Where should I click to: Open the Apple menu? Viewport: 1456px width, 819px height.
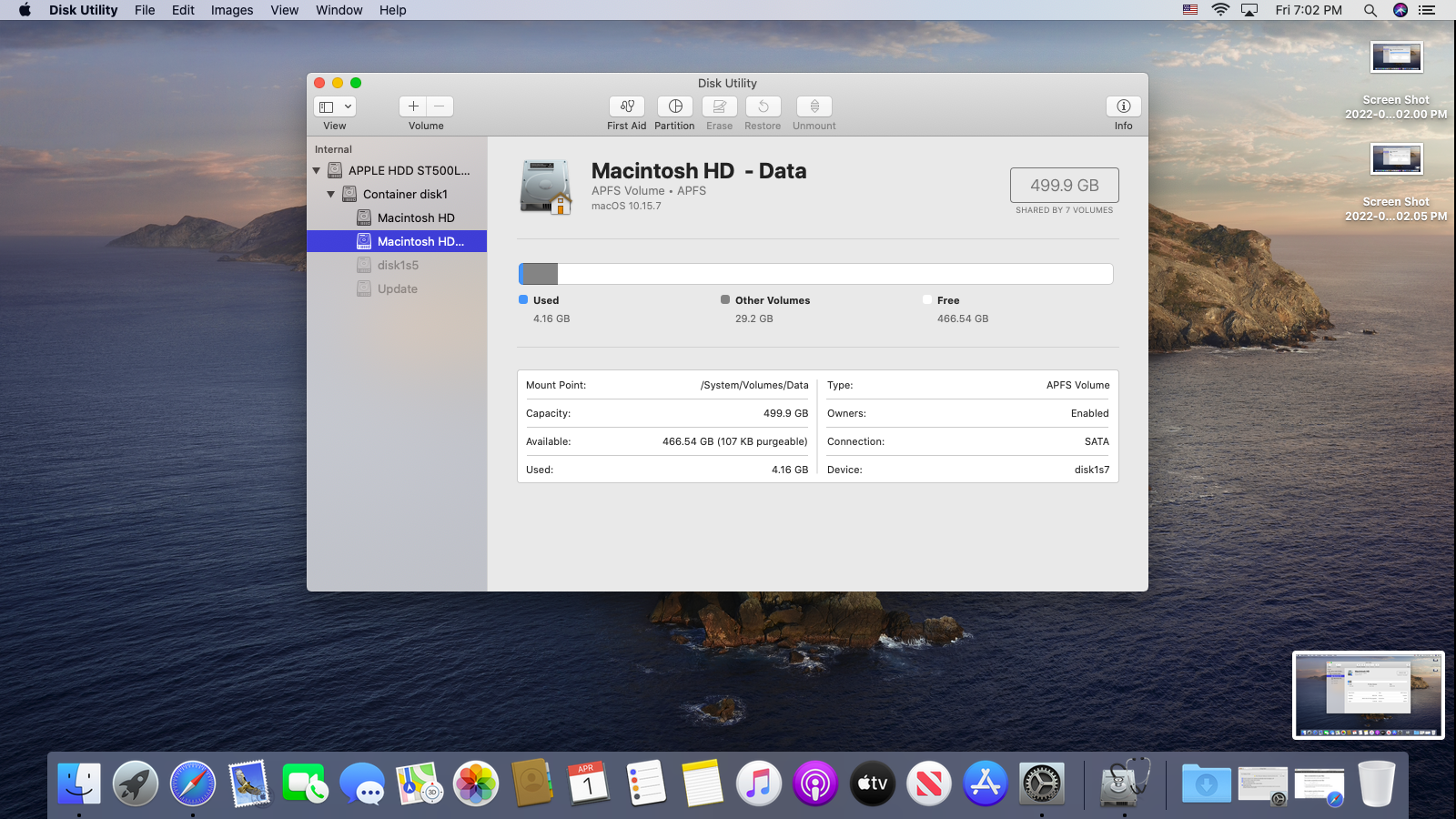pos(25,10)
